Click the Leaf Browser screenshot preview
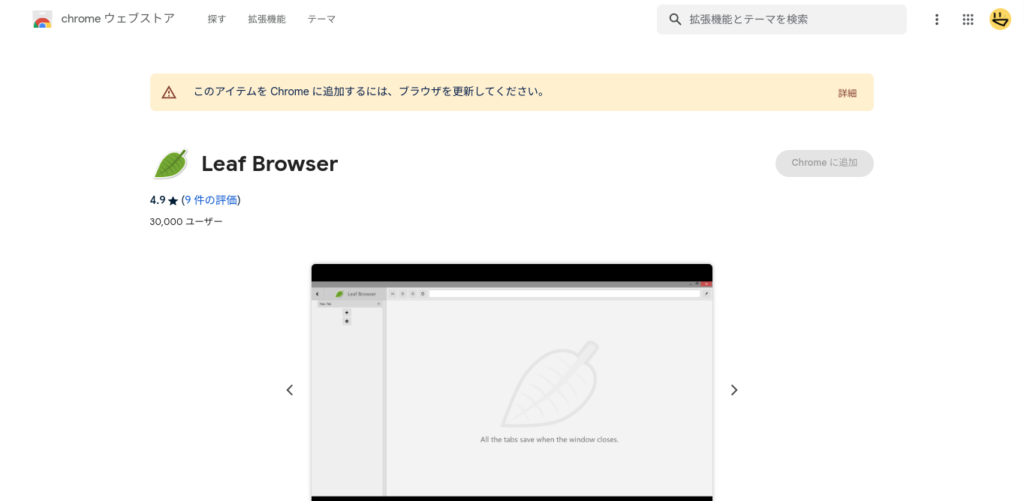 512,385
